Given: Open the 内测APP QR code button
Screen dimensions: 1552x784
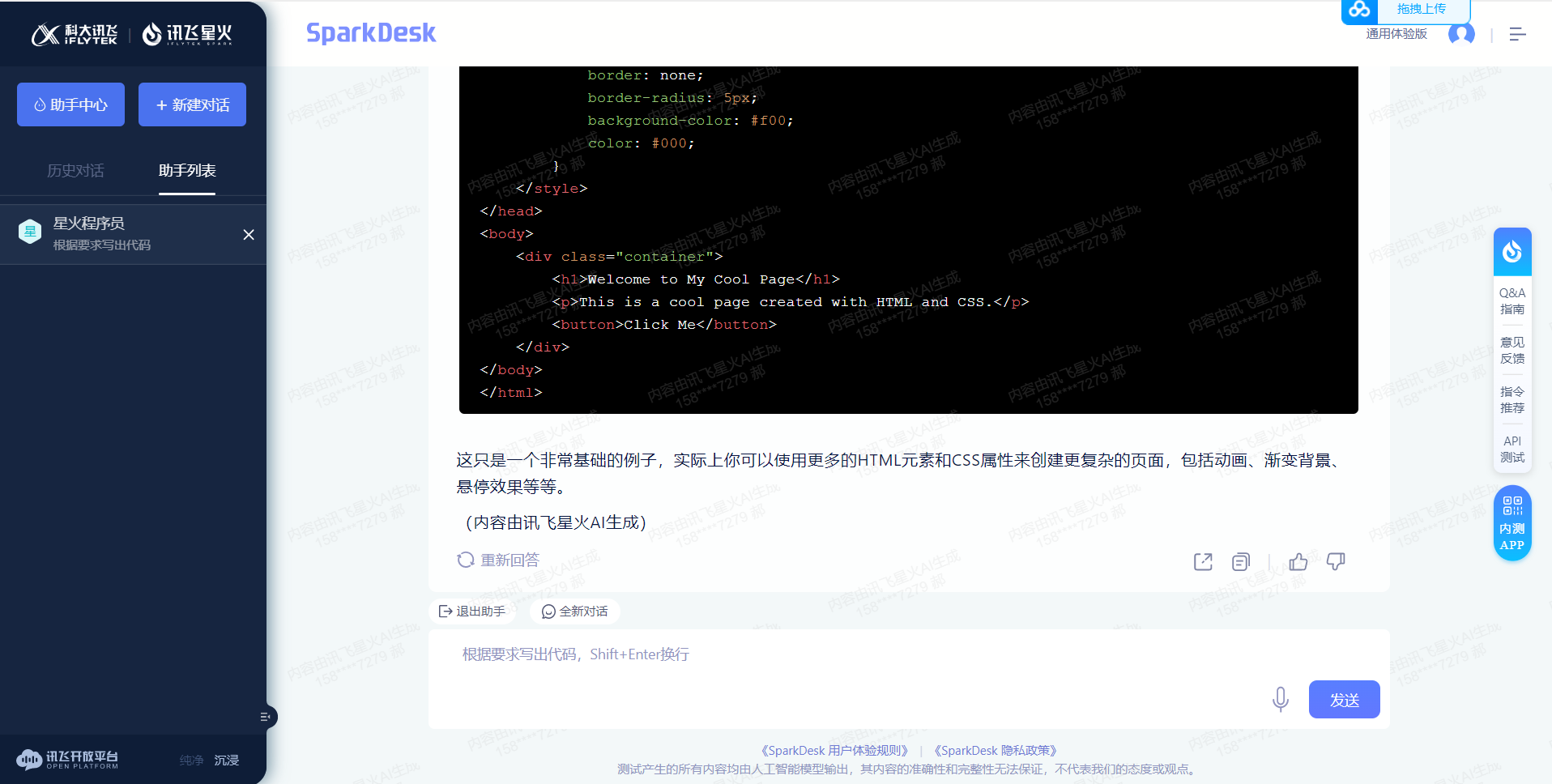Looking at the screenshot, I should click(x=1512, y=523).
